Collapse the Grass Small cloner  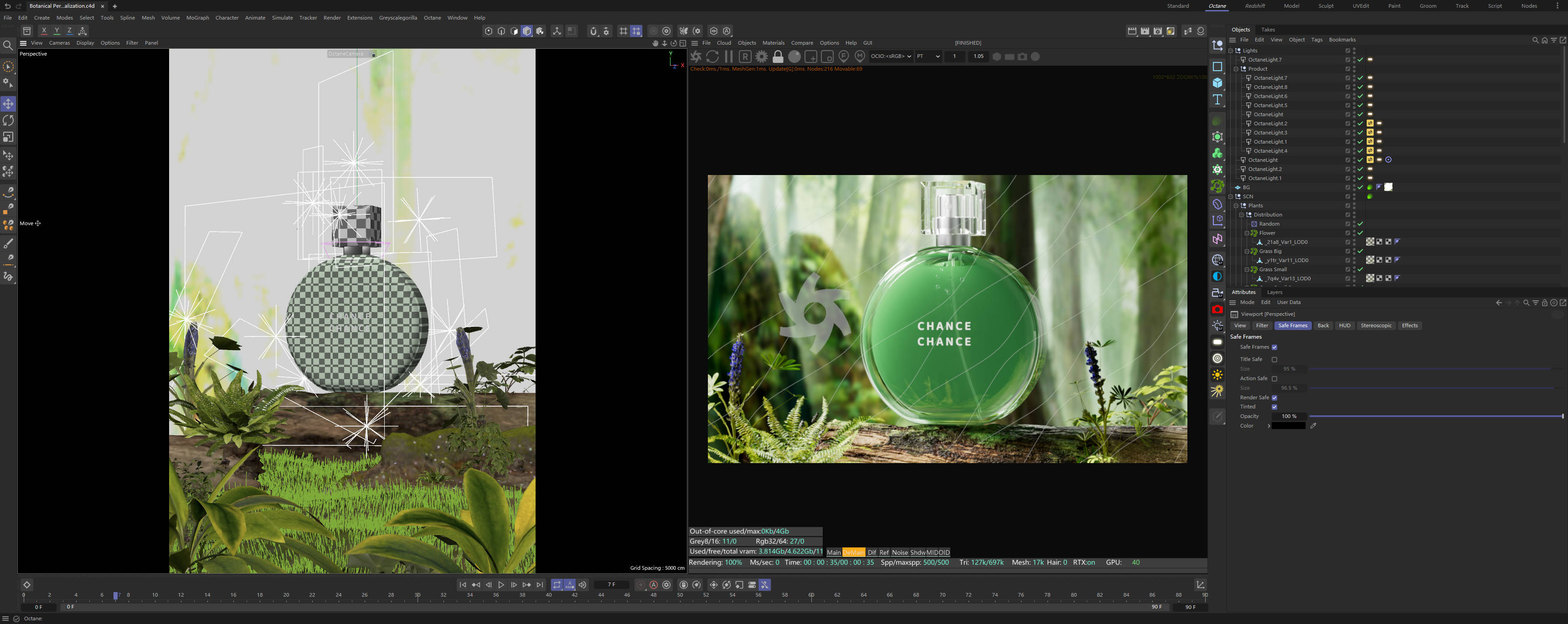click(x=1247, y=270)
